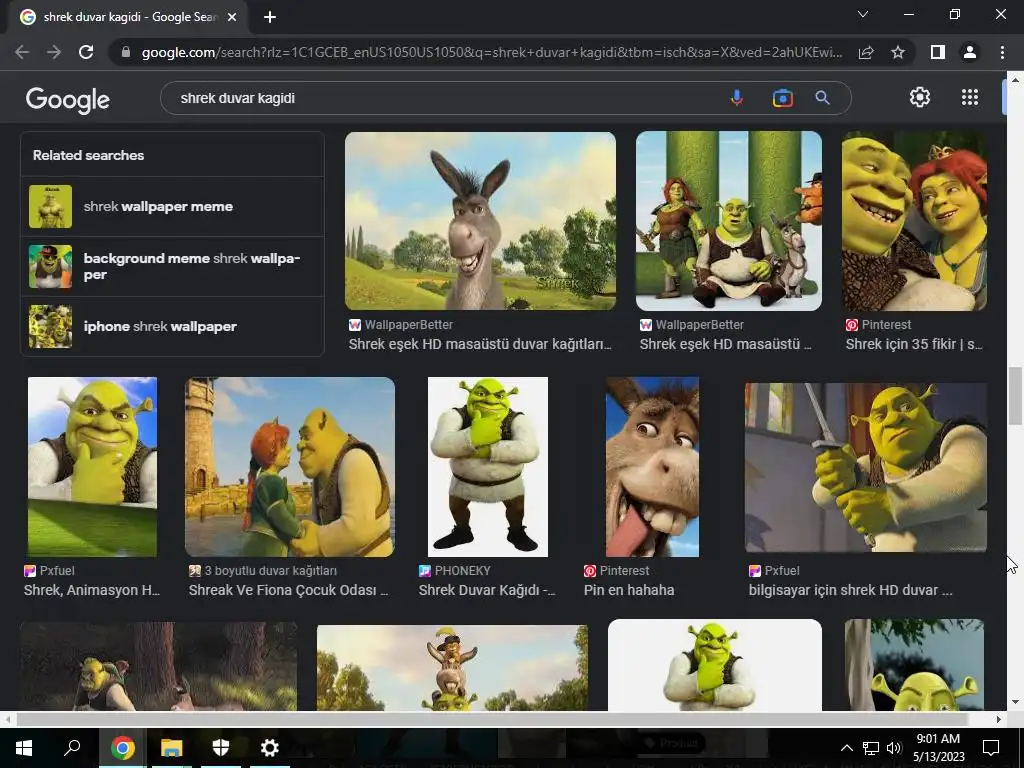
Task: Toggle Chrome side panel
Action: (938, 52)
